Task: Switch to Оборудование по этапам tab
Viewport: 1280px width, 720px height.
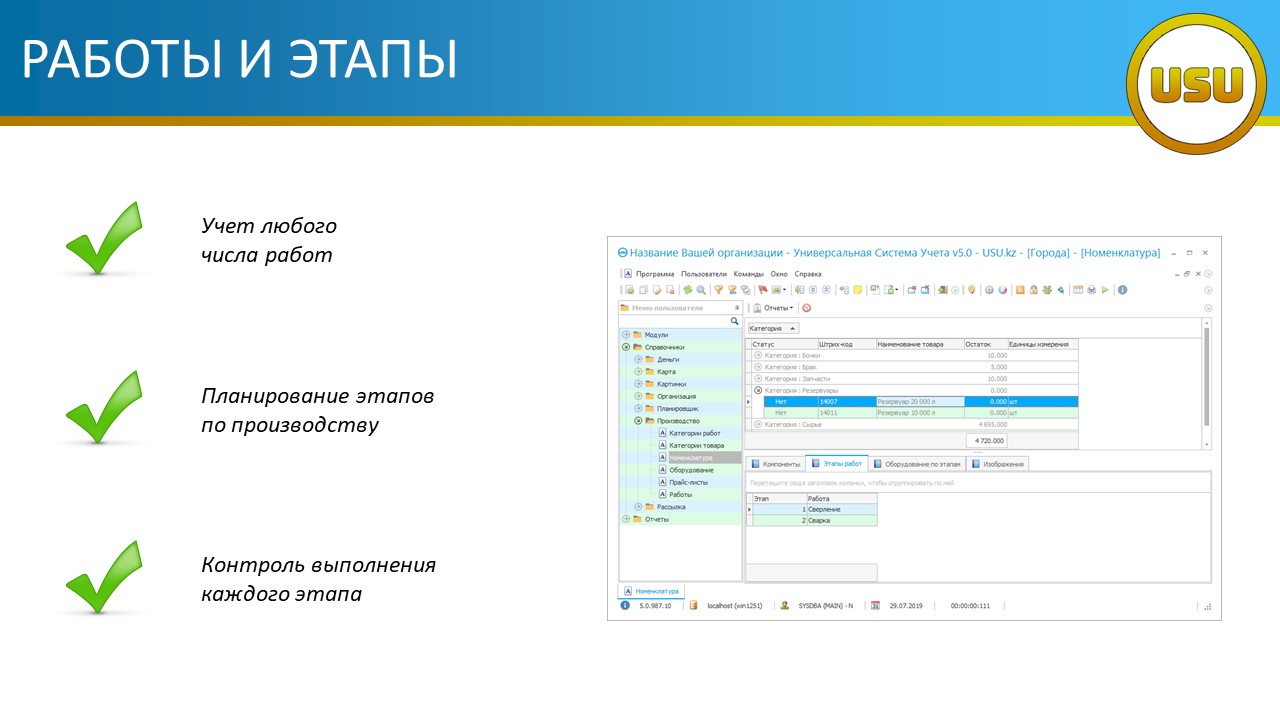Action: (917, 464)
